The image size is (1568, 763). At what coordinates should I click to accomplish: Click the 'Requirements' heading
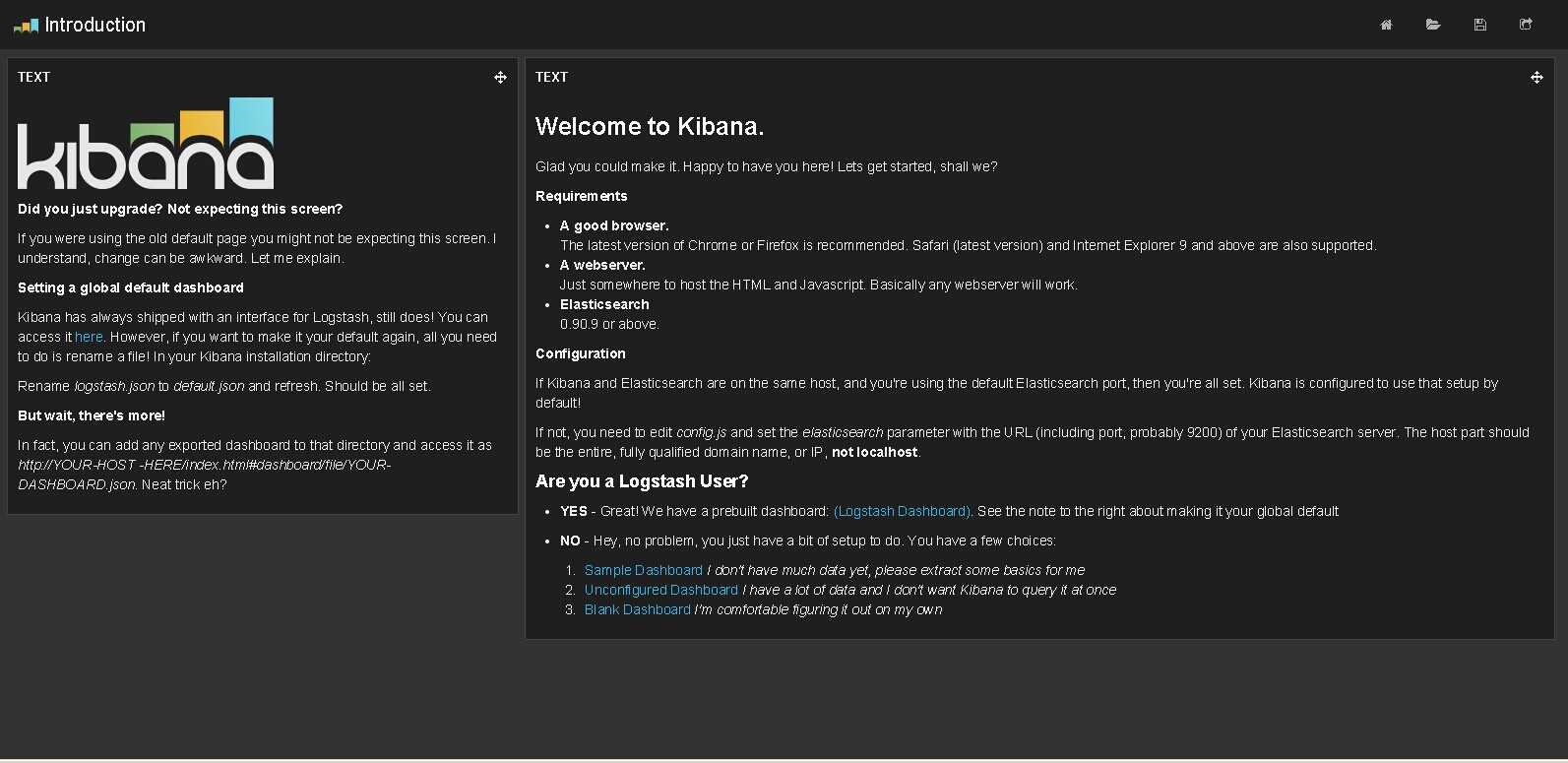[582, 196]
